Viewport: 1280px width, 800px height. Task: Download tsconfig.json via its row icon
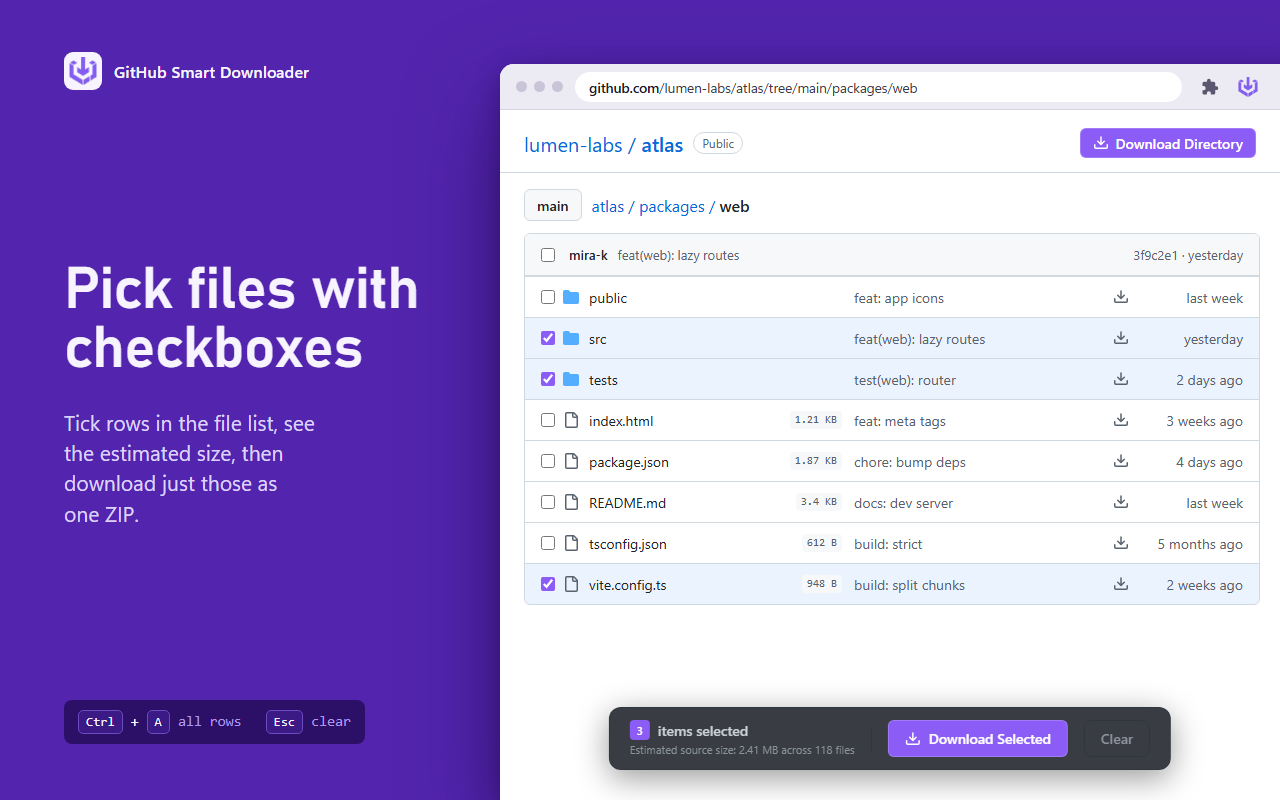tap(1121, 544)
